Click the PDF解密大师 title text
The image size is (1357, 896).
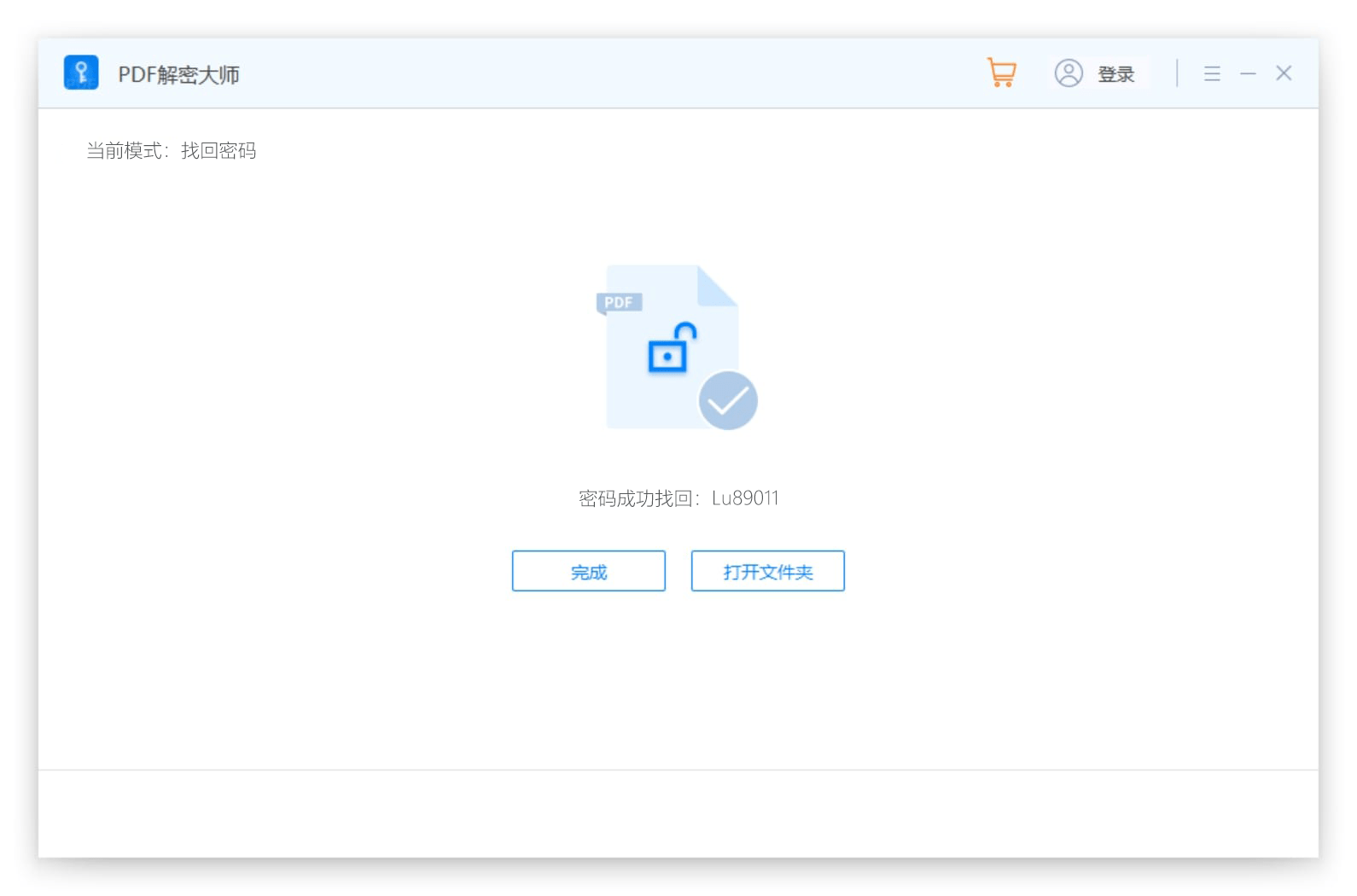(x=178, y=74)
